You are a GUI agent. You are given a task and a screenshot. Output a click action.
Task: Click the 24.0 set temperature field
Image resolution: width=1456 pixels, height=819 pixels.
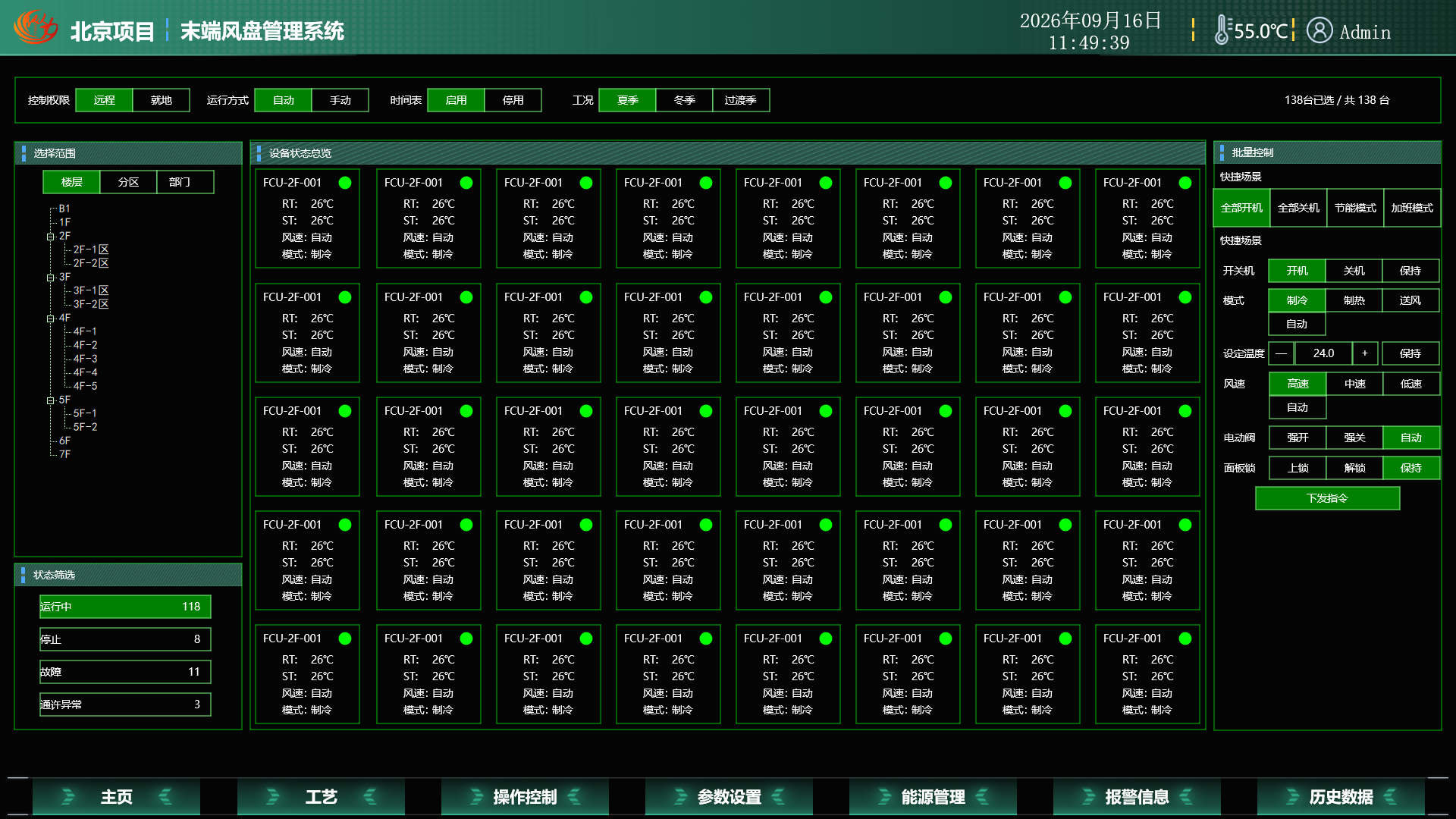point(1323,353)
